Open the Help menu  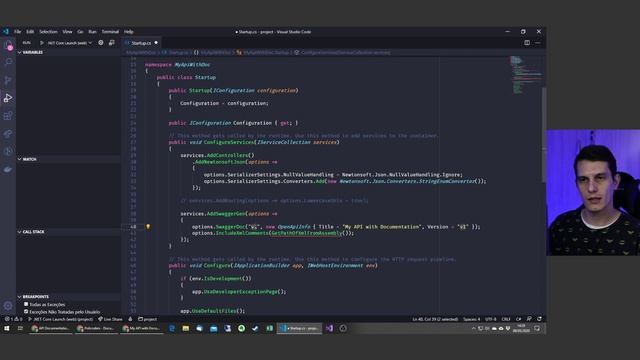[x=129, y=31]
